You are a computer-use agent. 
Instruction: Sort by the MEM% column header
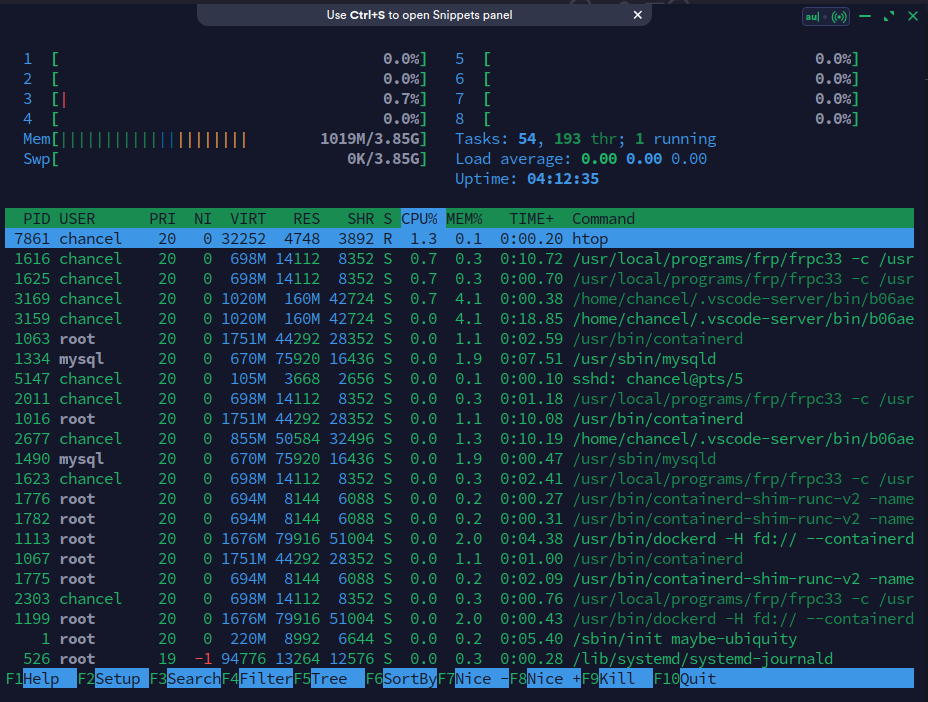point(464,218)
